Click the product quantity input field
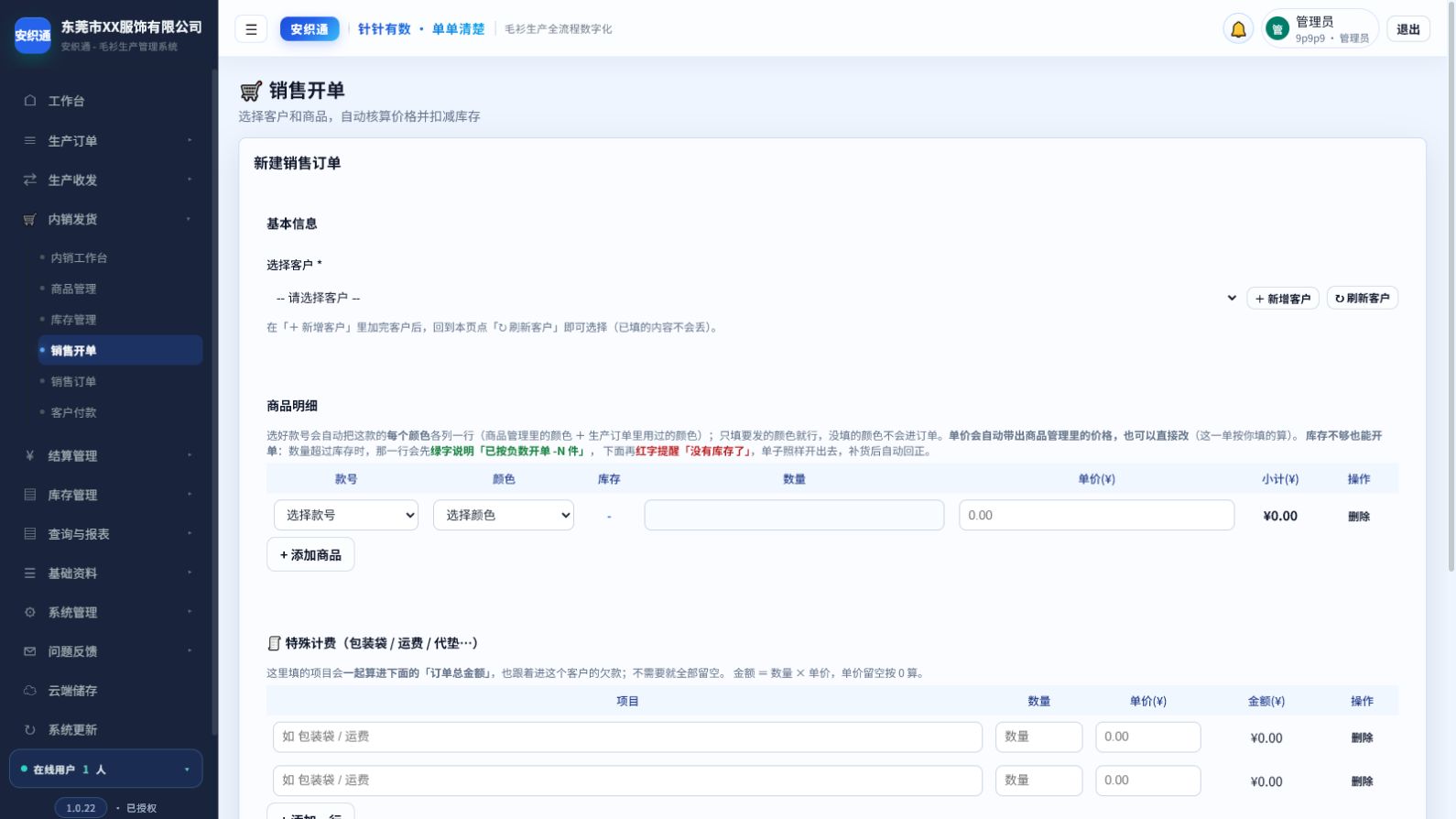The width and height of the screenshot is (1456, 819). pos(794,515)
